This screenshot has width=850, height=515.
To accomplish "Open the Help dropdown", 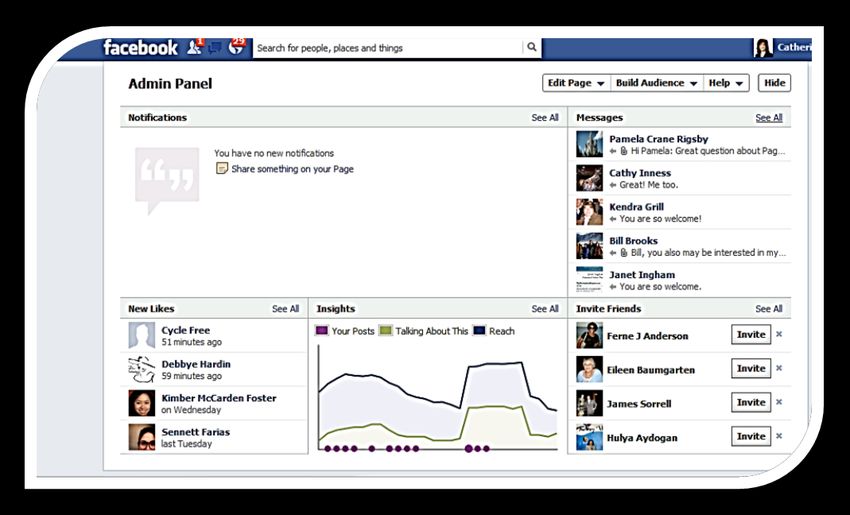I will tap(726, 83).
